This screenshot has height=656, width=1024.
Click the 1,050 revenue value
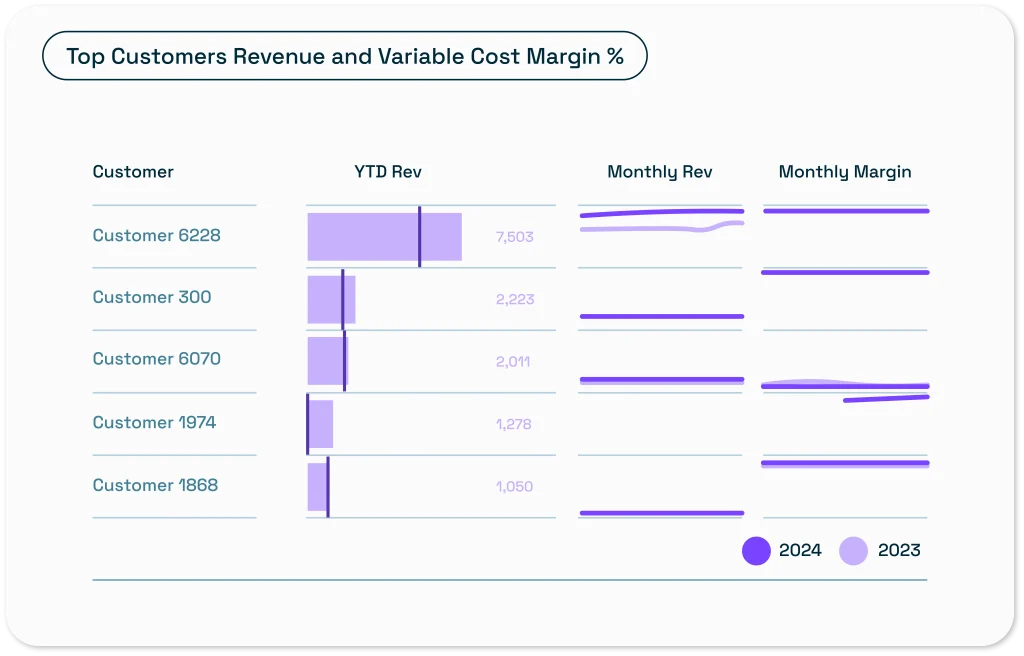[x=514, y=487]
